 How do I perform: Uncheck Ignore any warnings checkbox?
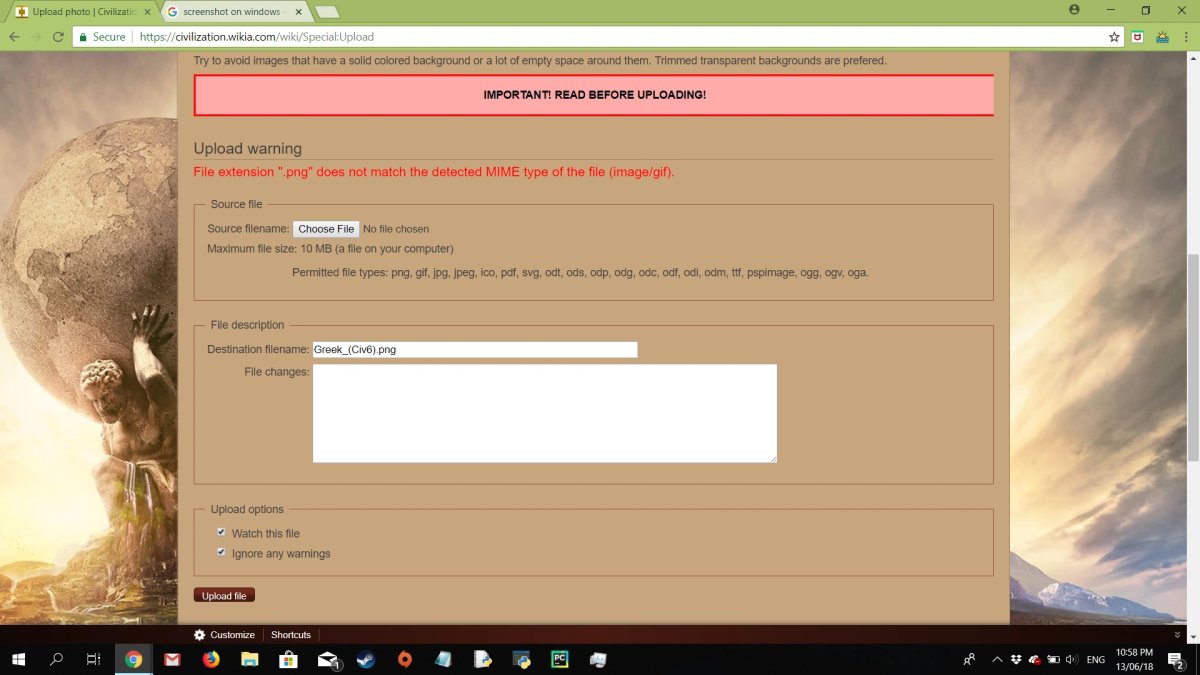[x=221, y=552]
